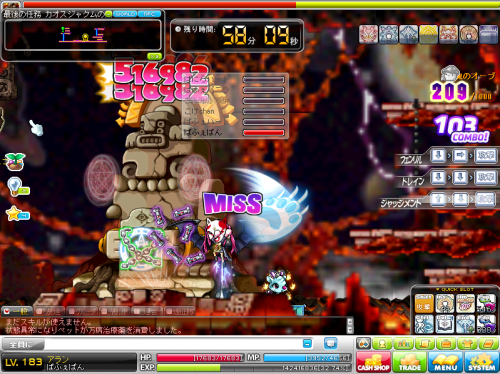
Task: Click the ぱふぇぱん party member HP row
Action: point(235,133)
